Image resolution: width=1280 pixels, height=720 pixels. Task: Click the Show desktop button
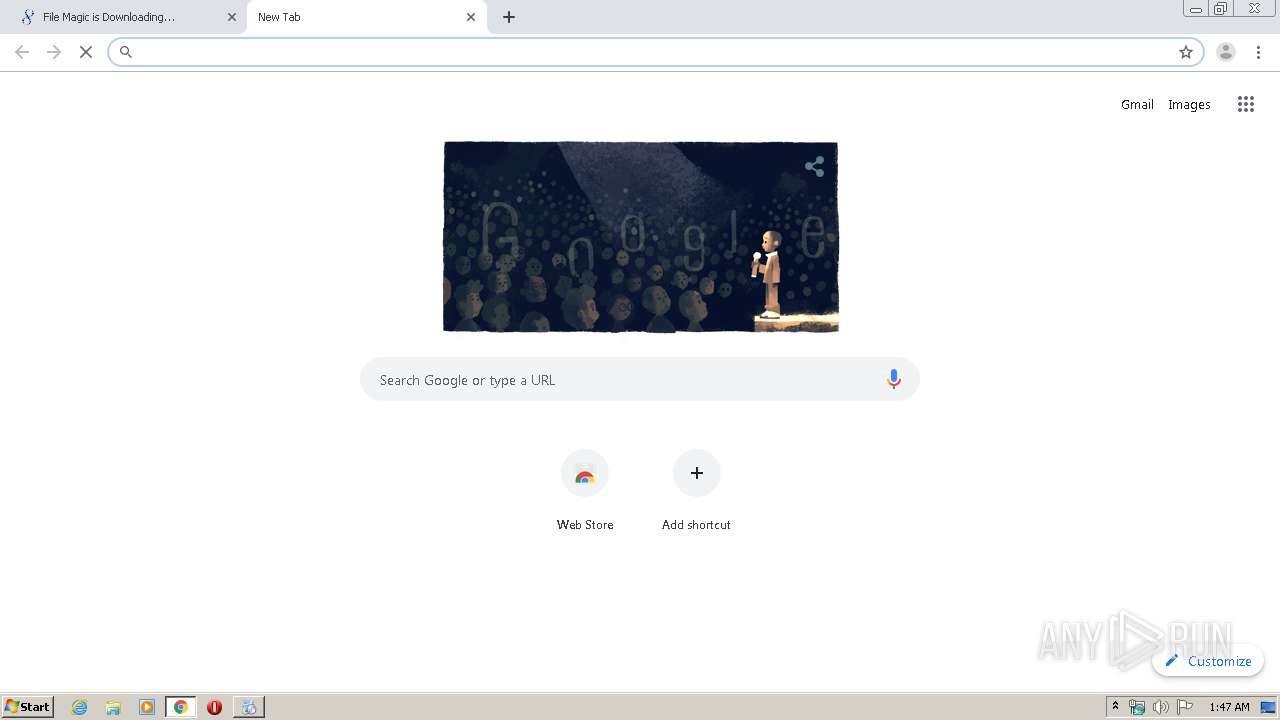coord(1269,707)
